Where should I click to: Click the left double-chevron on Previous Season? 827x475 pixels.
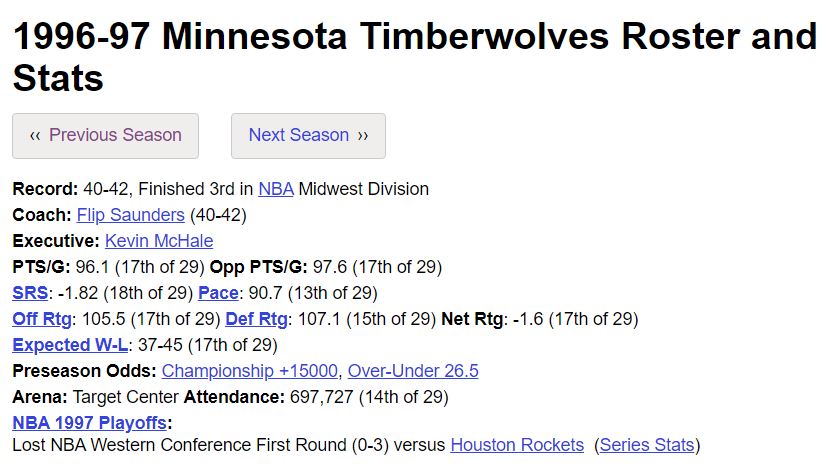coord(35,135)
